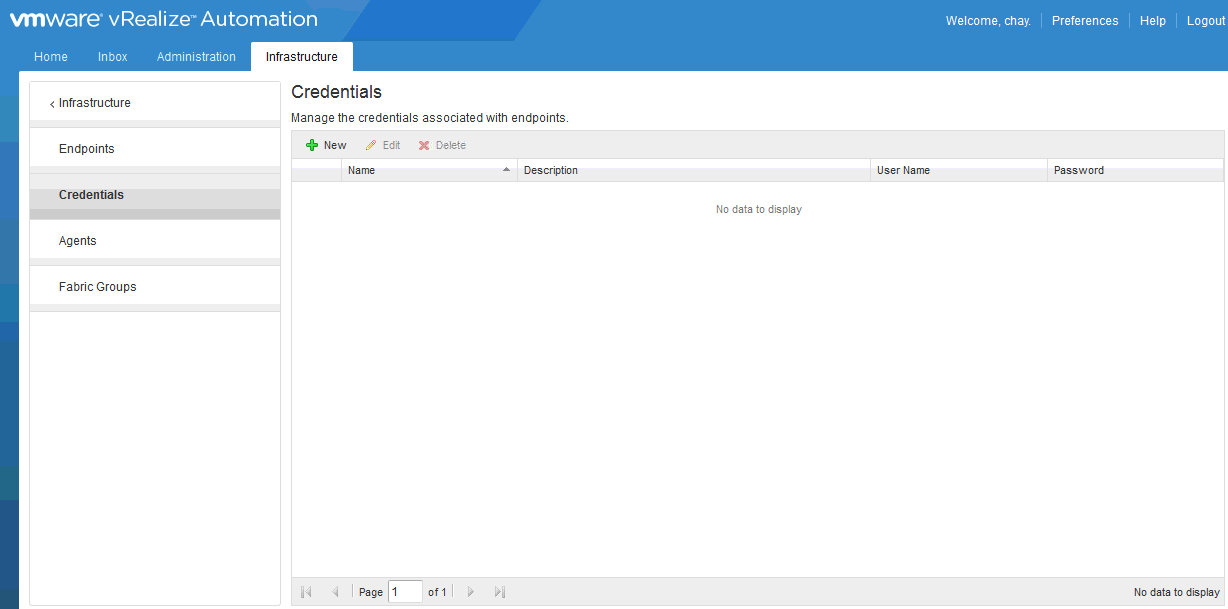
Task: Click the previous page arrow icon
Action: [x=336, y=592]
